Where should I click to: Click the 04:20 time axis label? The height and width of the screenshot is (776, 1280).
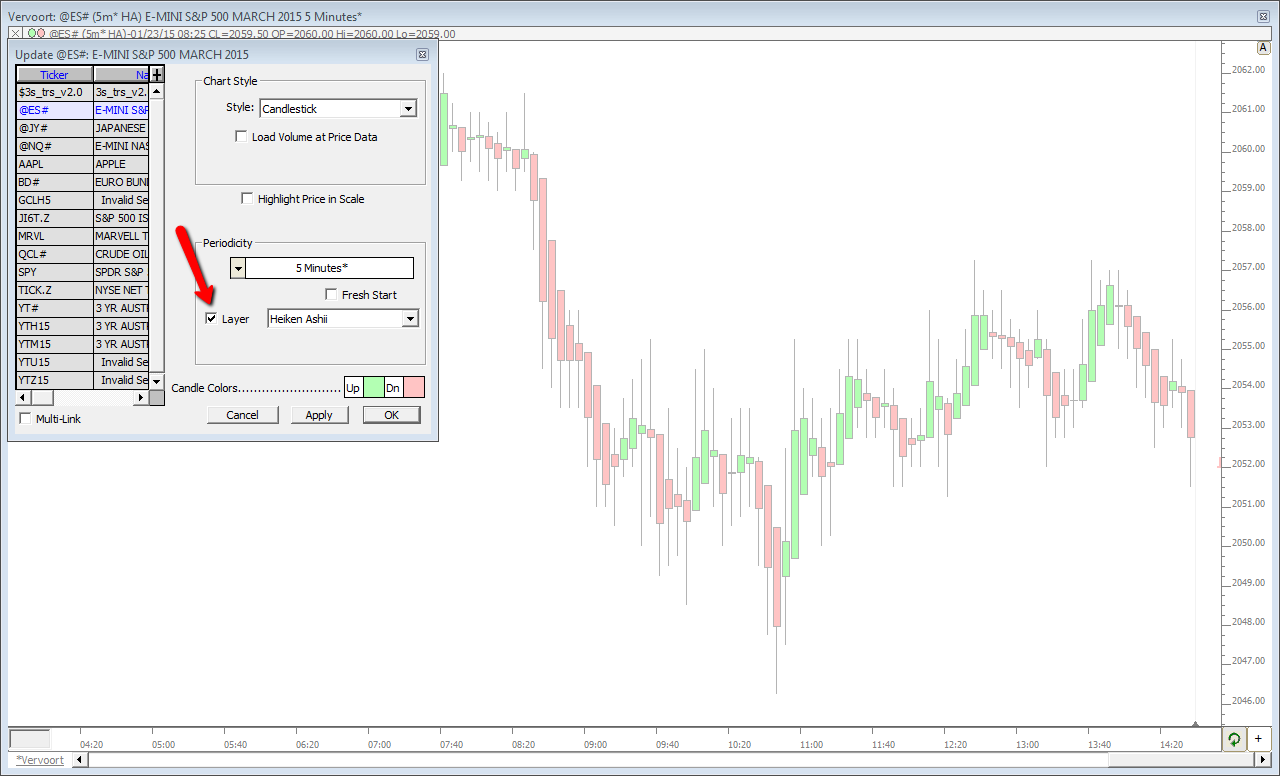pyautogui.click(x=93, y=745)
